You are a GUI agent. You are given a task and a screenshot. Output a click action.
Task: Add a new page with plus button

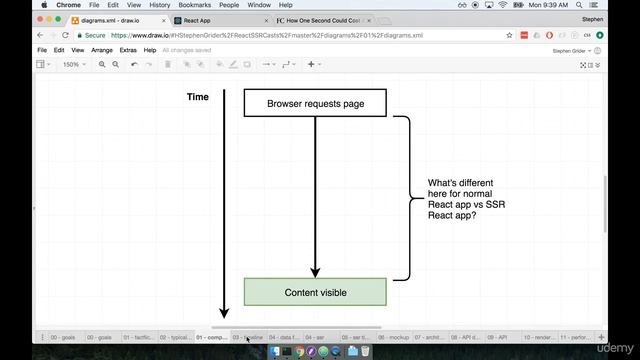[601, 337]
